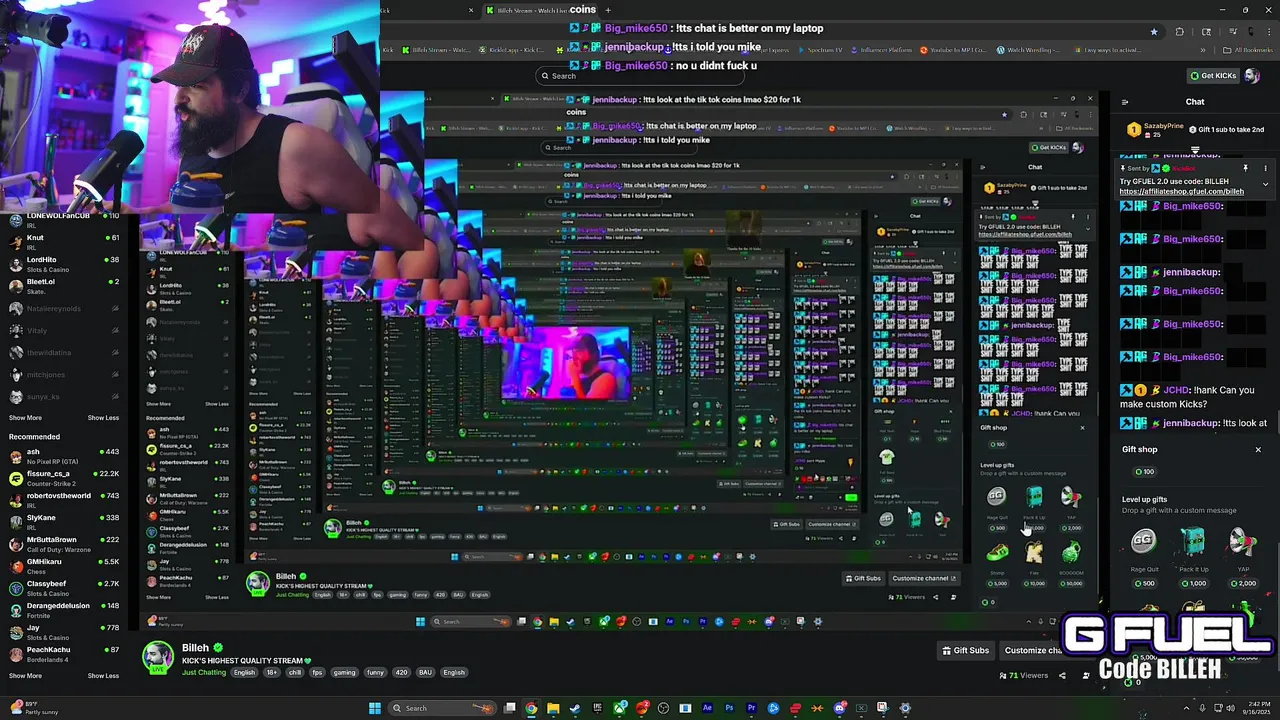Collapse following list with Show Less above Recommended

pos(103,418)
